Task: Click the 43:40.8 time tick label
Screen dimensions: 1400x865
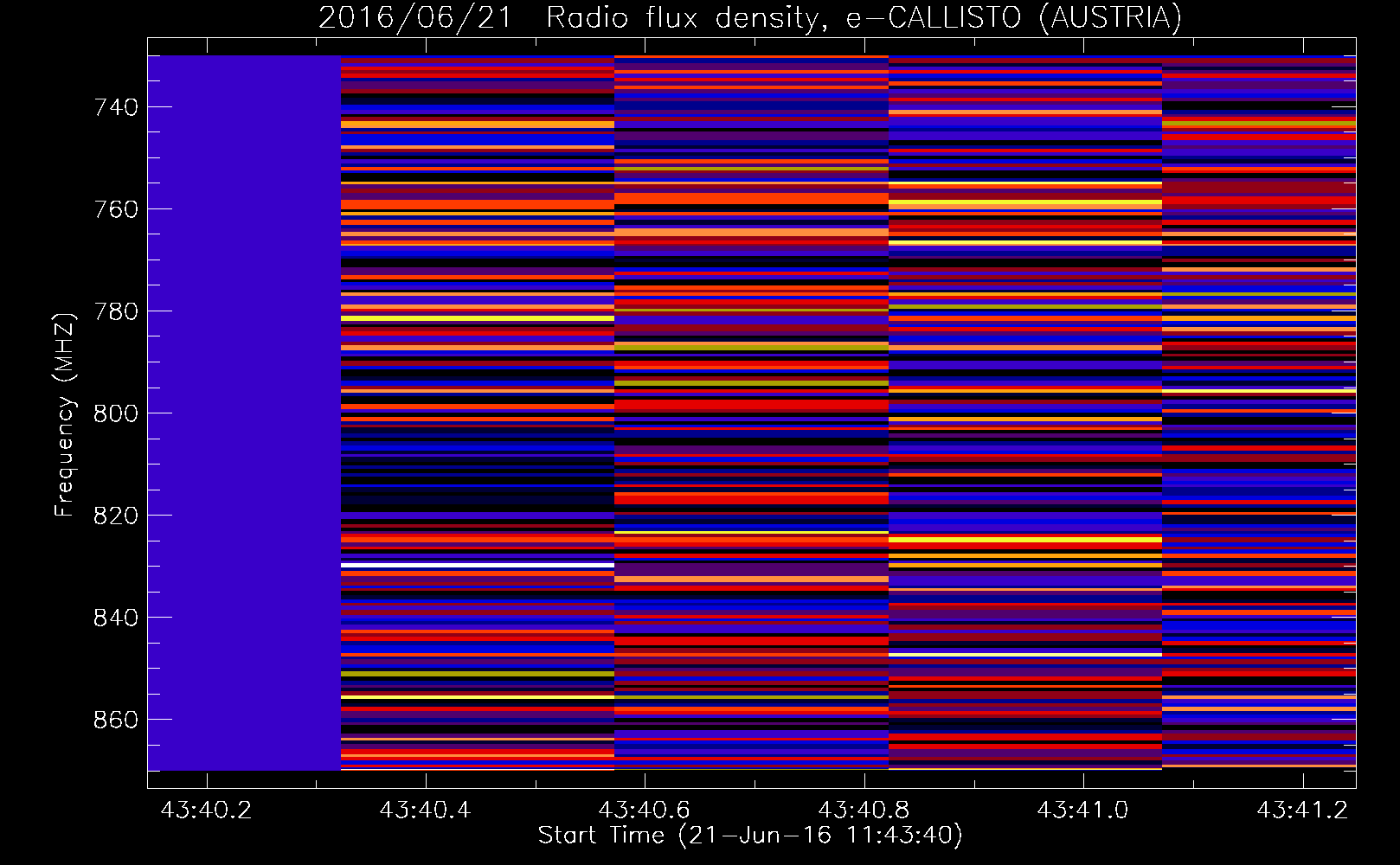Action: point(864,810)
